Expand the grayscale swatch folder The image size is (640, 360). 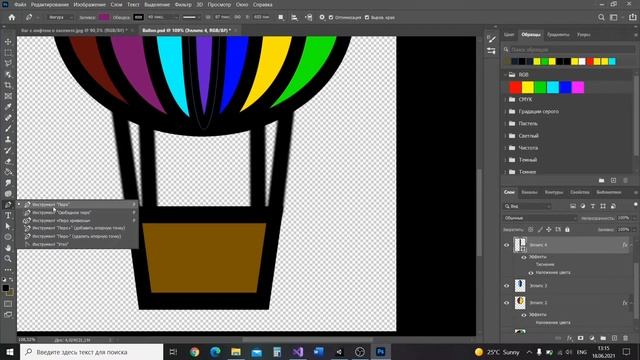(x=505, y=111)
